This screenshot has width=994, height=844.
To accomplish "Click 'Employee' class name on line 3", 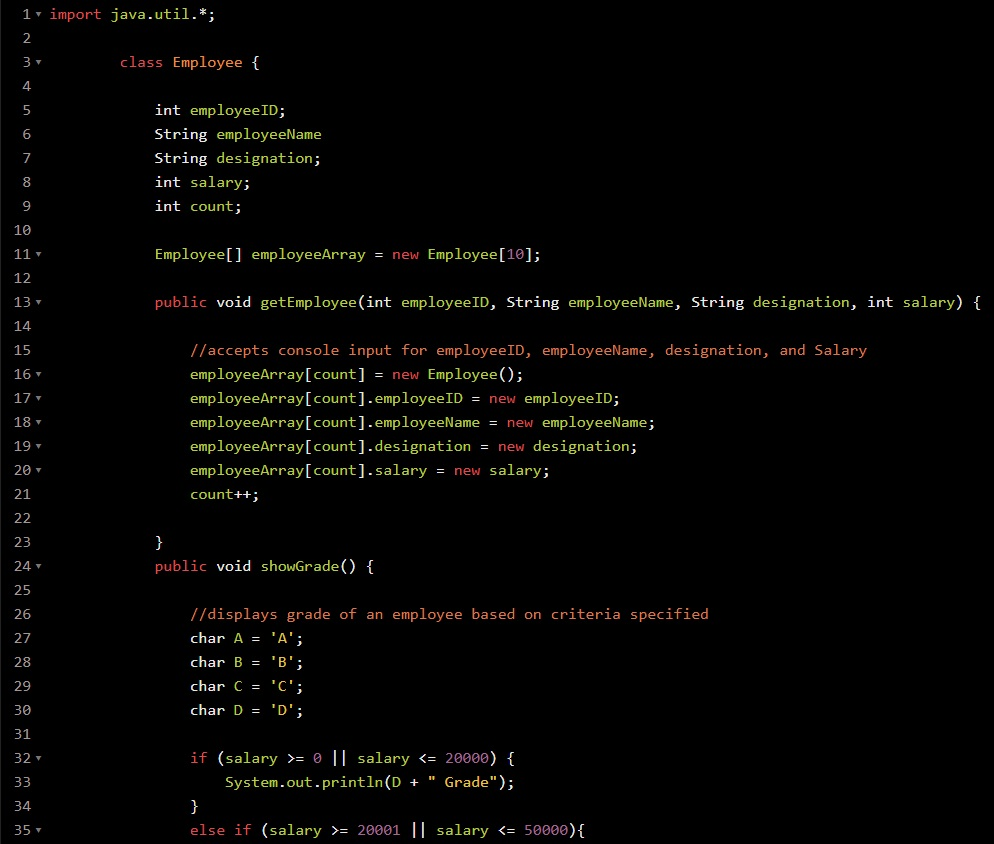I will (x=207, y=63).
